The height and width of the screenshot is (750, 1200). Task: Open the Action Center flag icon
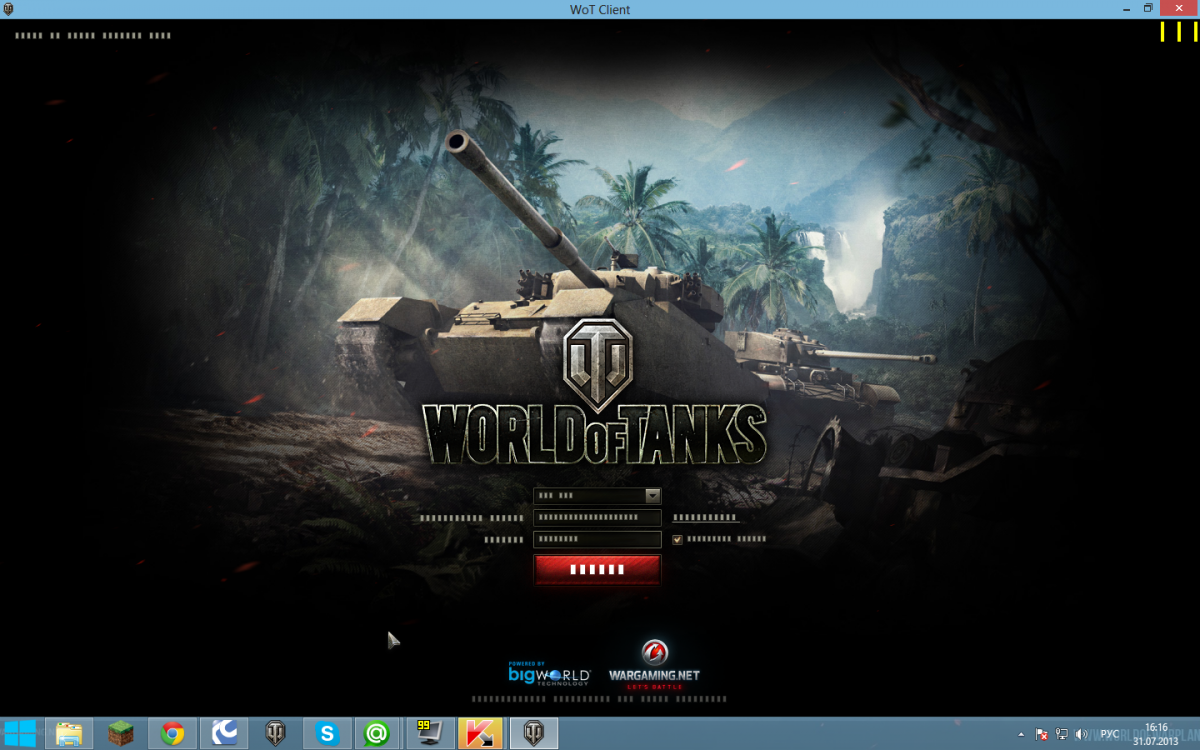(1042, 734)
